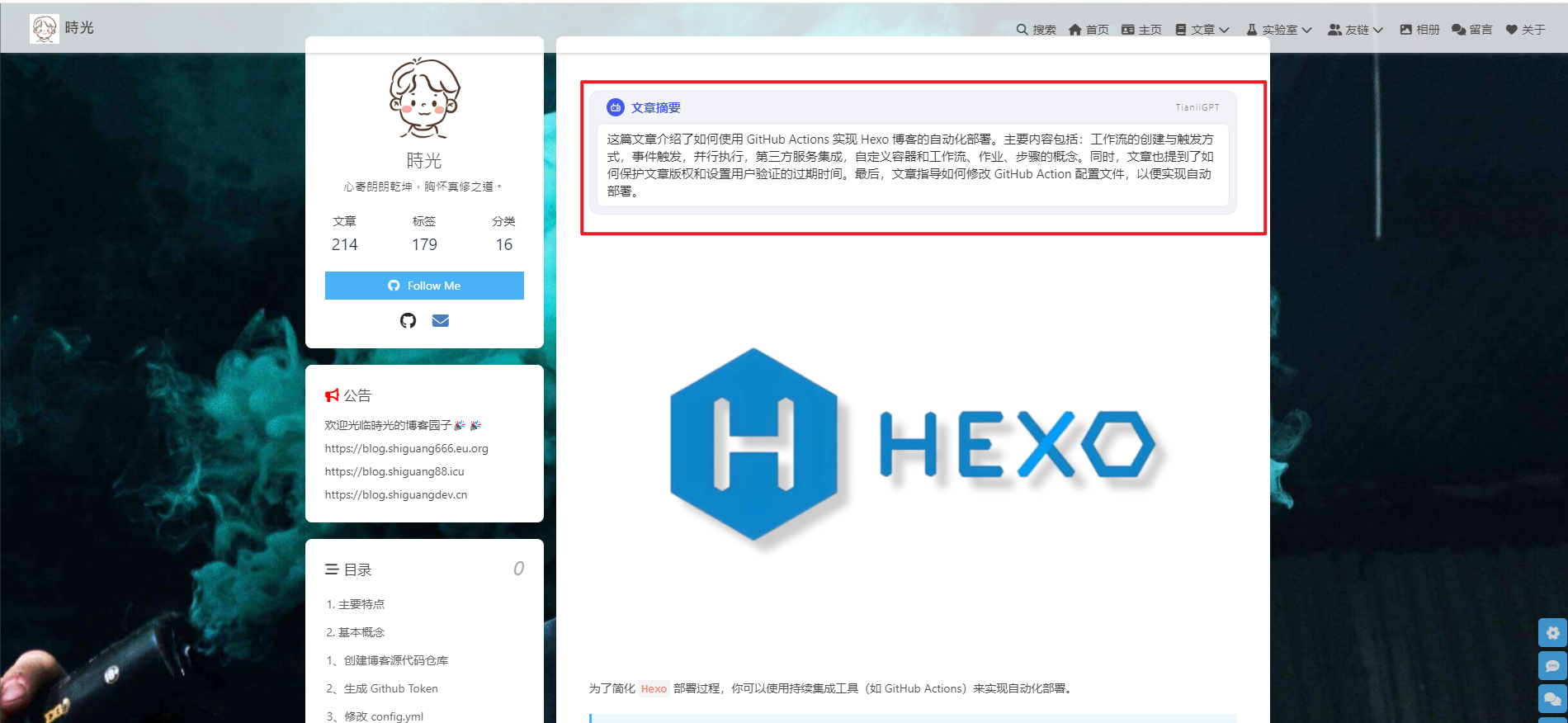
Task: Open the GitHub icon below Follow Me
Action: pyautogui.click(x=408, y=320)
